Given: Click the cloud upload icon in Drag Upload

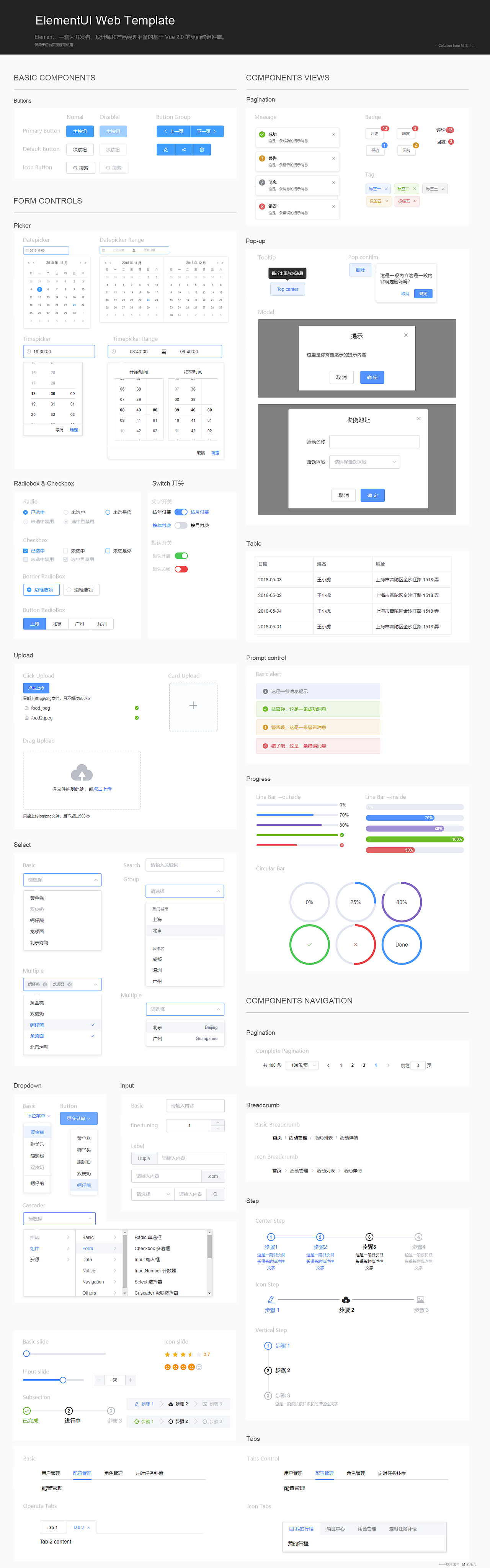Looking at the screenshot, I should (82, 772).
